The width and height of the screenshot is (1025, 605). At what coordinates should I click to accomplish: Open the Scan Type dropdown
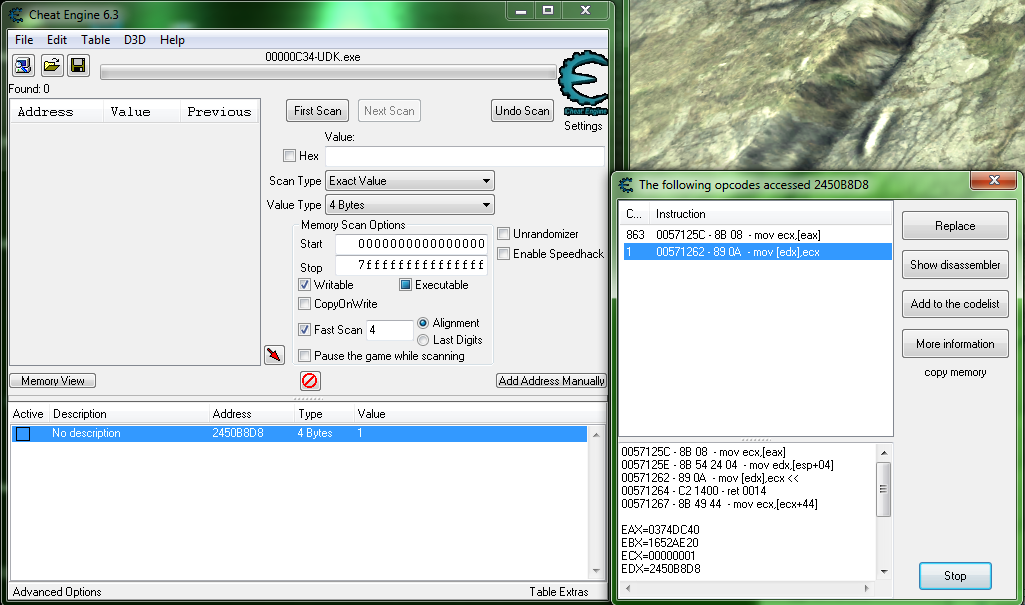(410, 181)
